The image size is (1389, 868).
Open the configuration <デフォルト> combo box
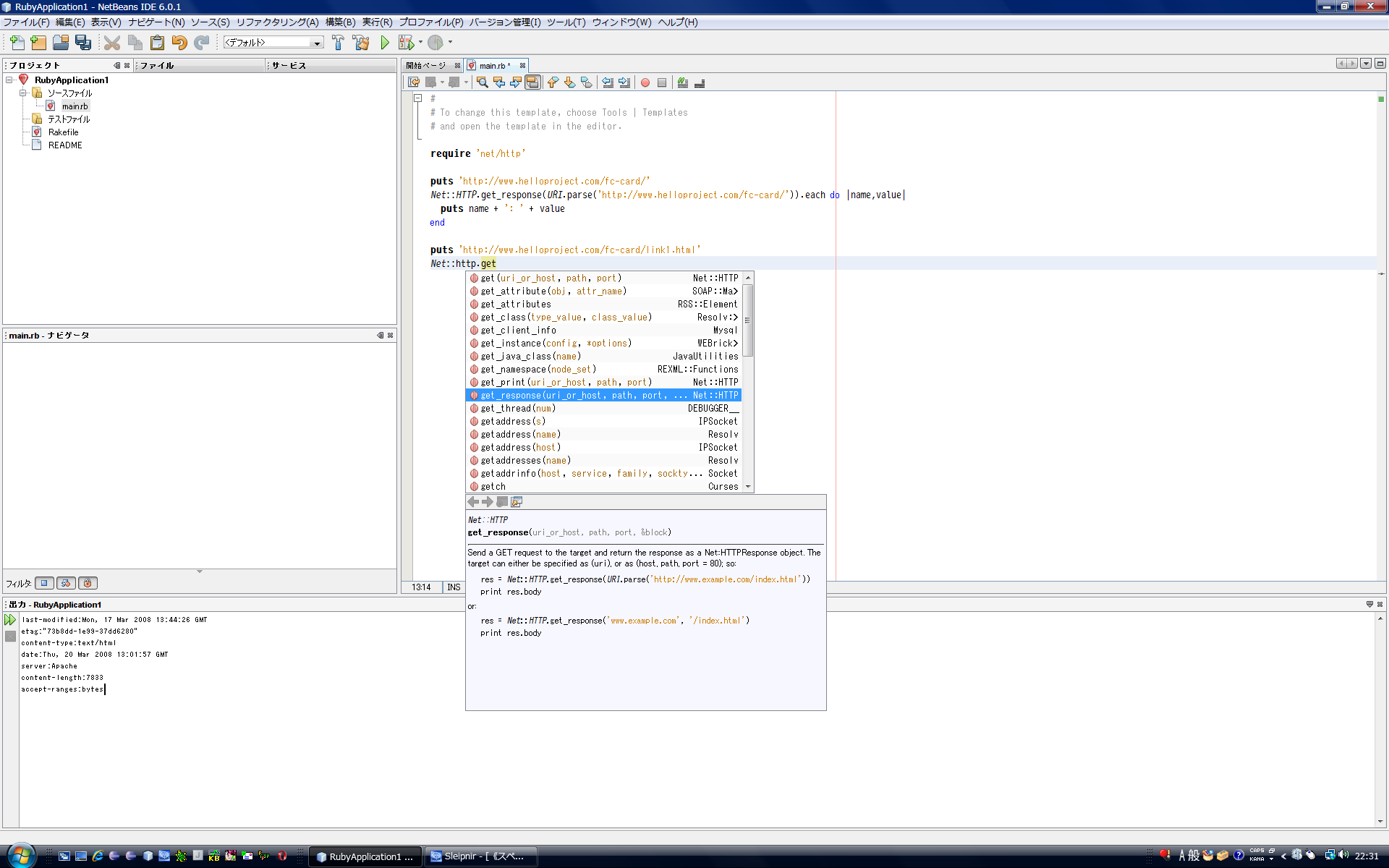click(x=273, y=43)
